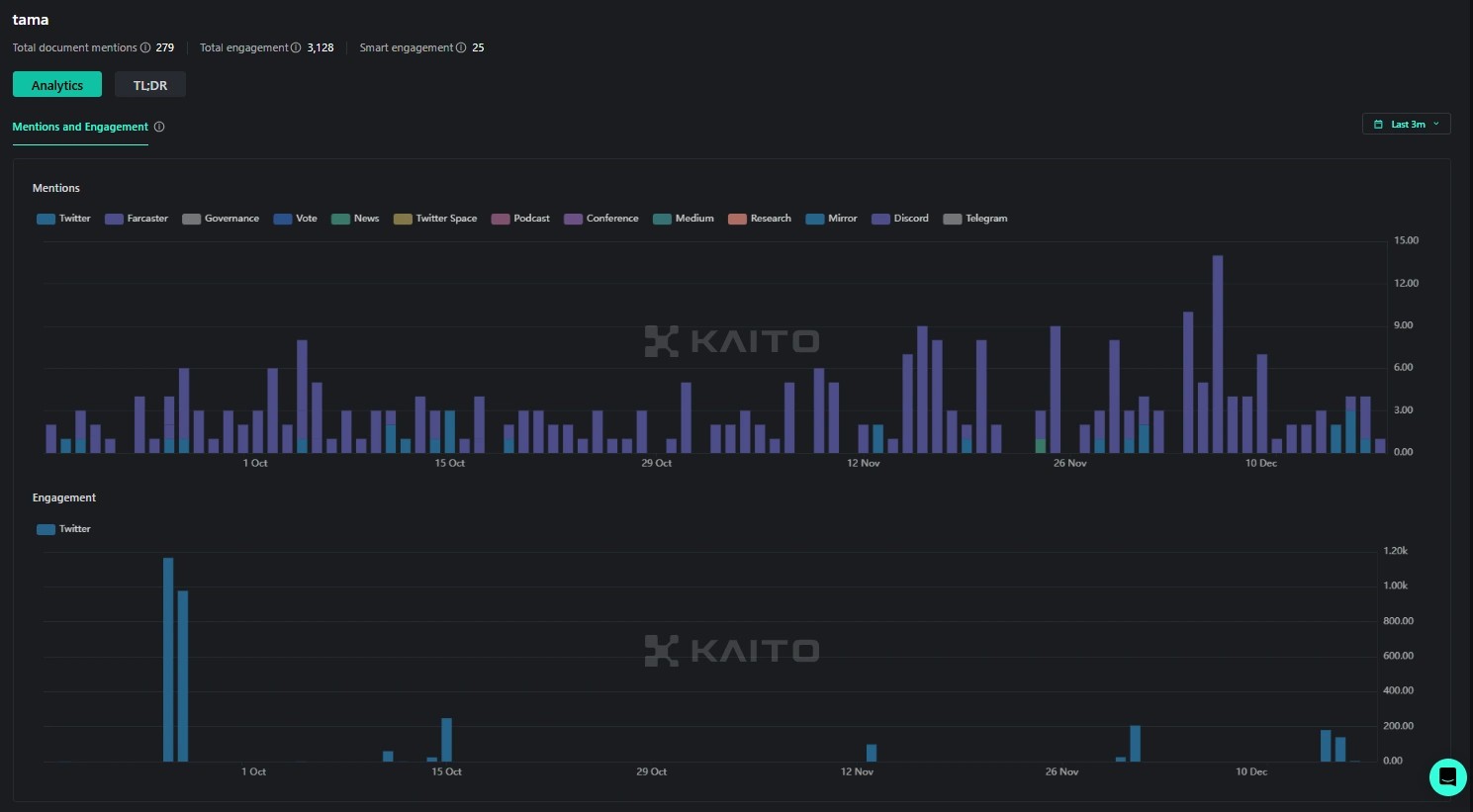Open the Last 3m date range dropdown

coord(1407,125)
